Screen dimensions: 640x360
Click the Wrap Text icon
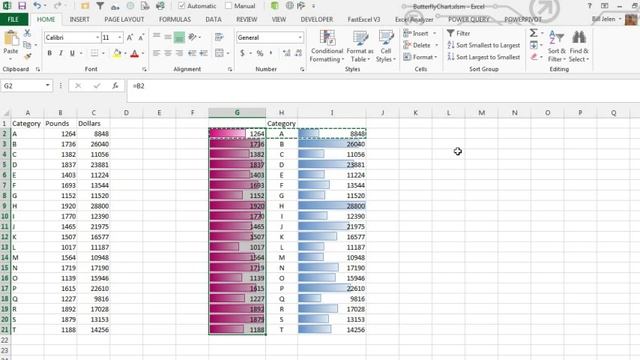[219, 37]
